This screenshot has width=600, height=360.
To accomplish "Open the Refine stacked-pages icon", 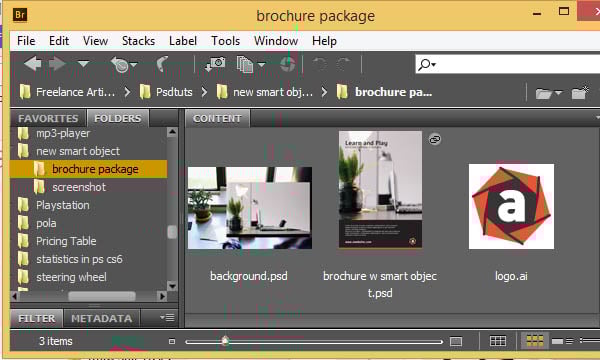I will [x=245, y=64].
